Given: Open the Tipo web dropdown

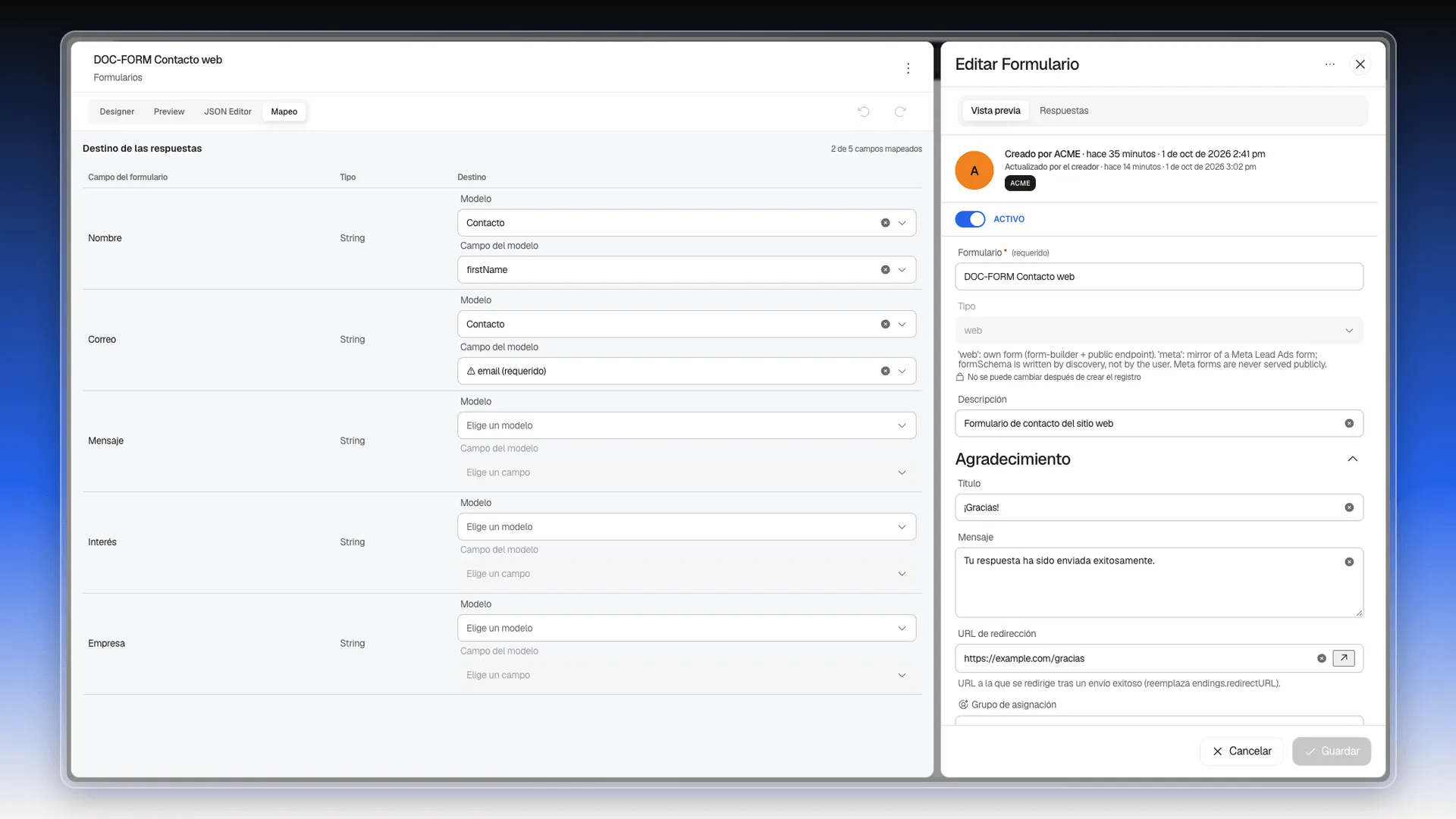Looking at the screenshot, I should [1159, 331].
